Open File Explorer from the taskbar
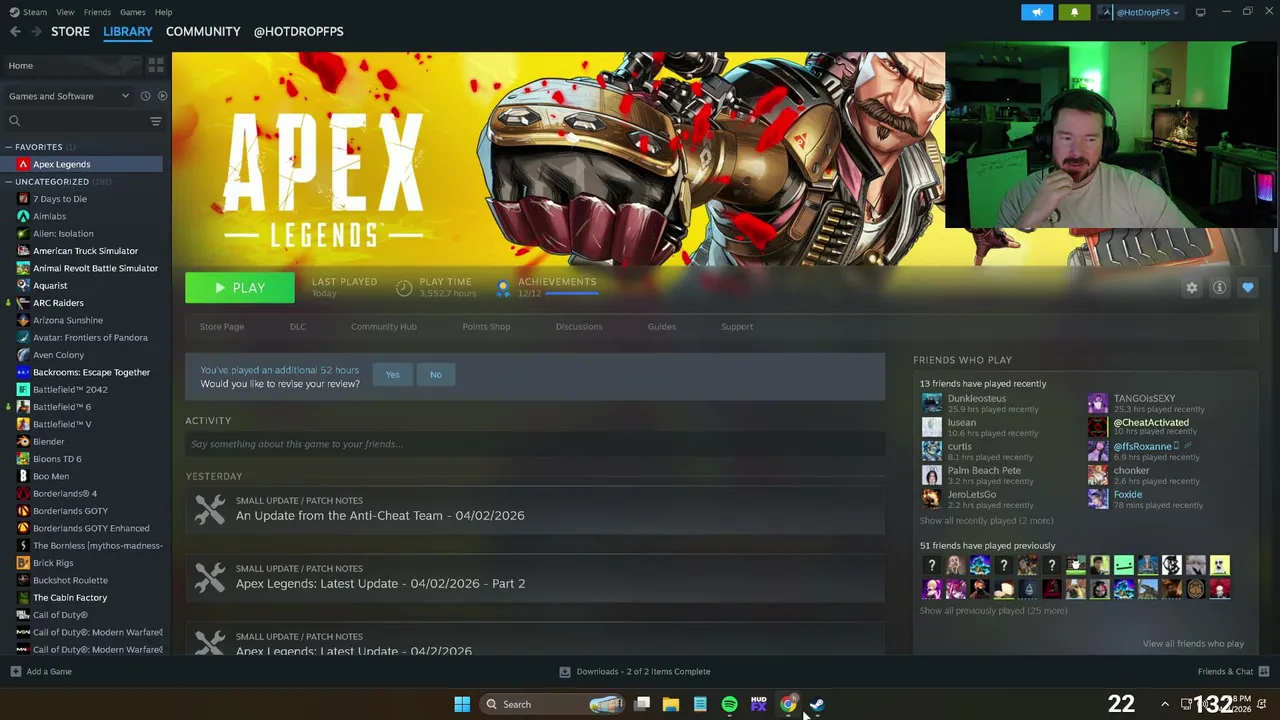This screenshot has width=1280, height=720. click(x=671, y=704)
